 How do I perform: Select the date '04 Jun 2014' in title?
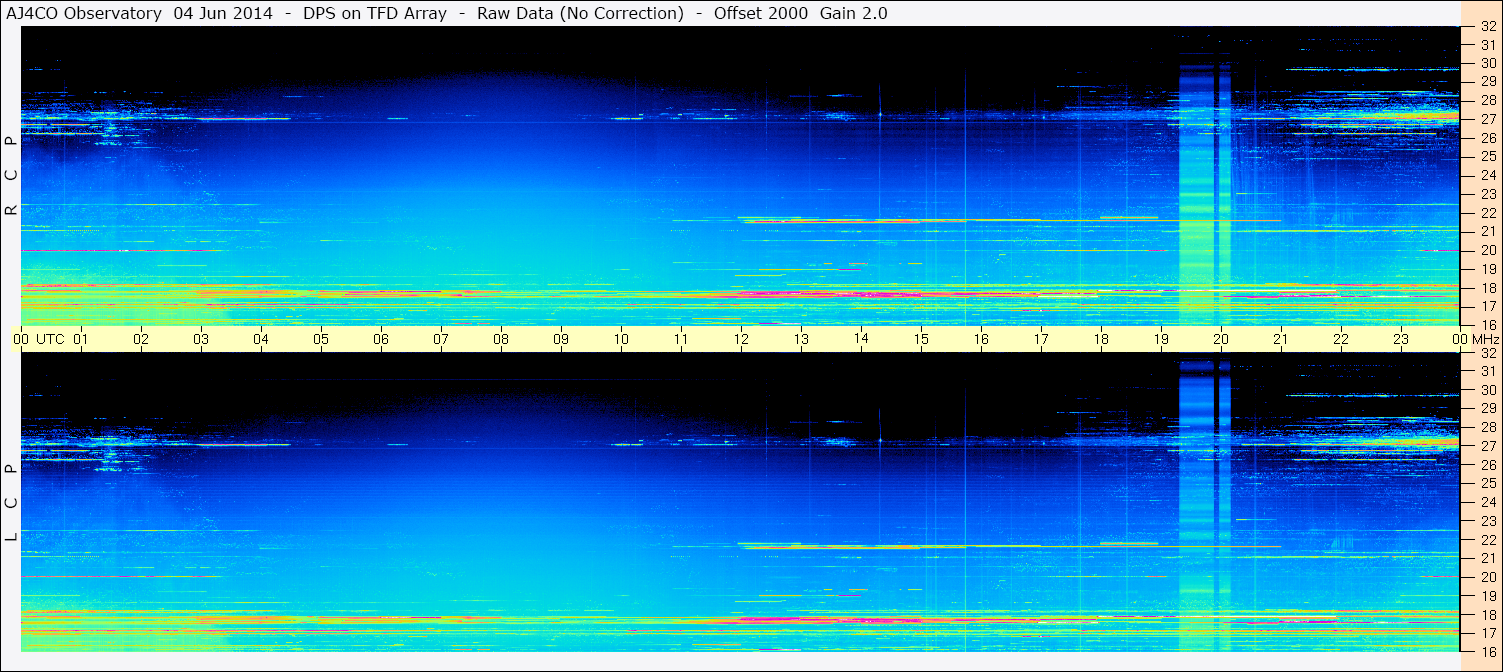pos(221,13)
